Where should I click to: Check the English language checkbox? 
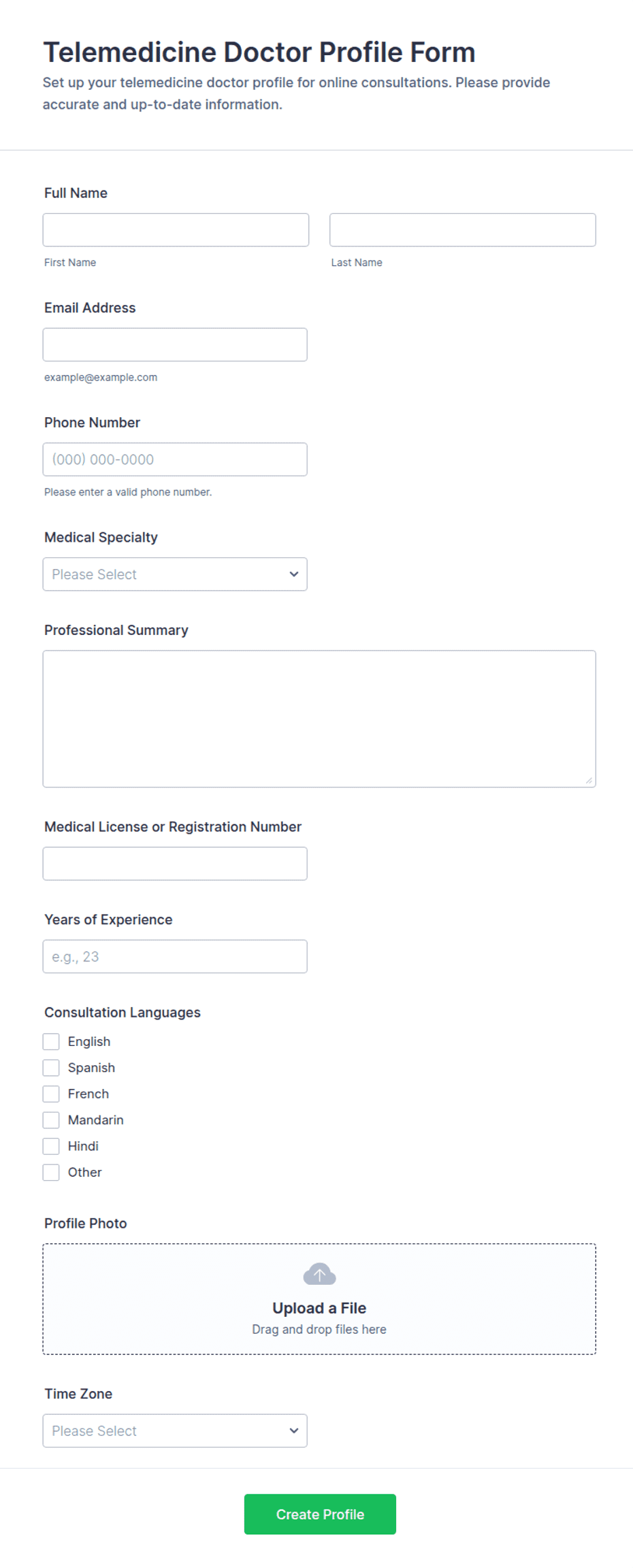[51, 1042]
